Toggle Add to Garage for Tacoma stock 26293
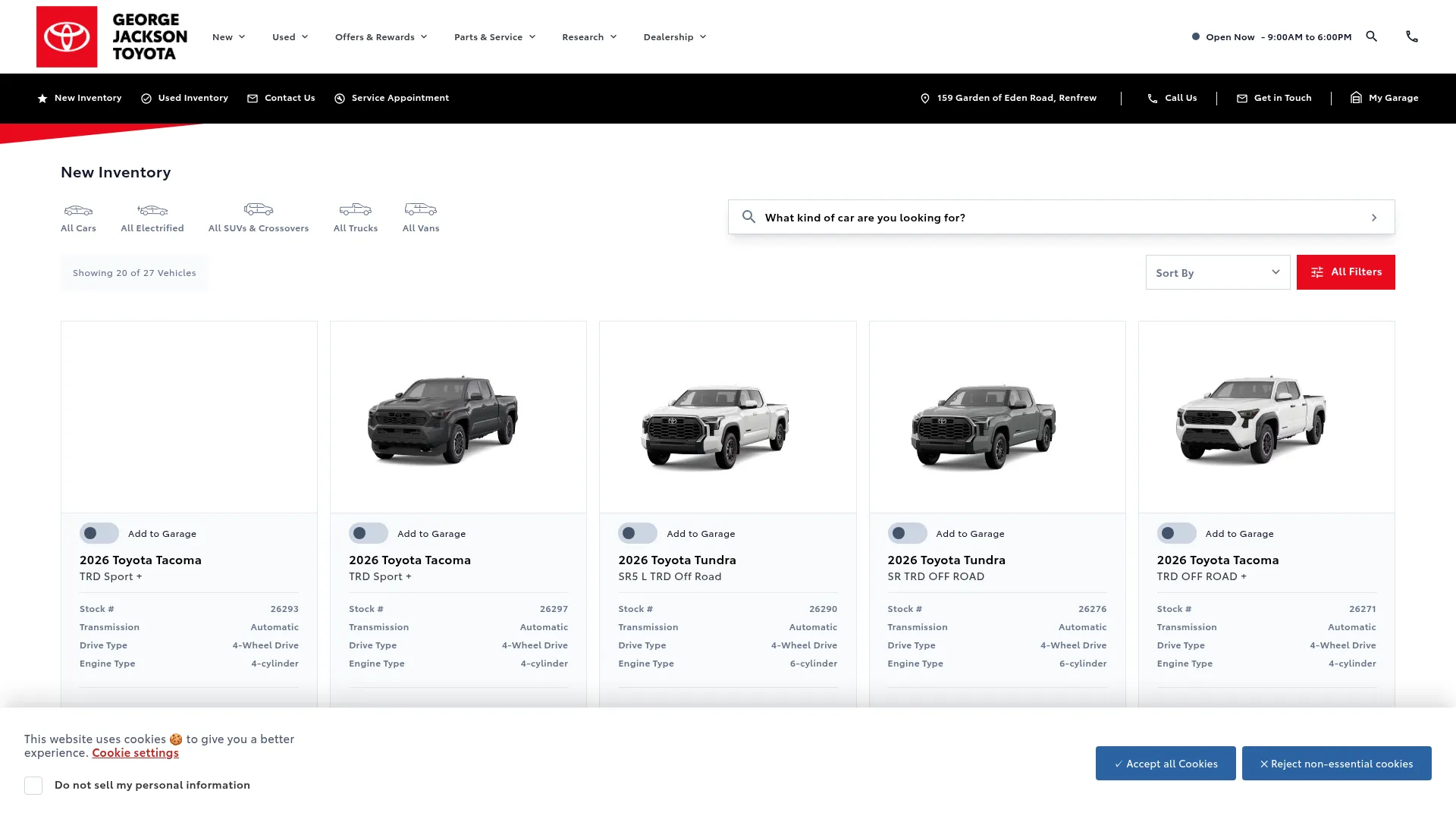The height and width of the screenshot is (819, 1456). [99, 533]
